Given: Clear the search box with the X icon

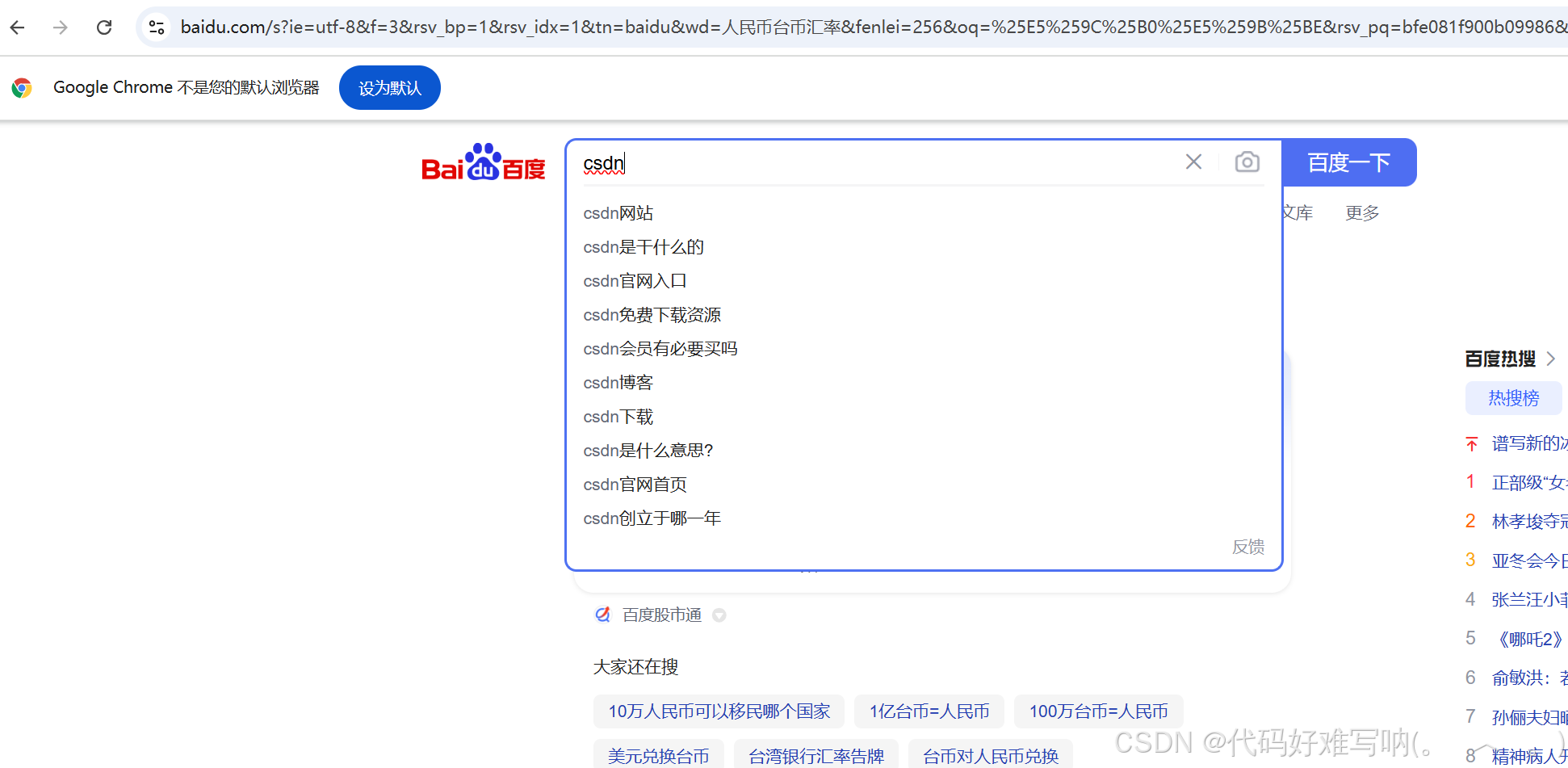Looking at the screenshot, I should [x=1193, y=162].
